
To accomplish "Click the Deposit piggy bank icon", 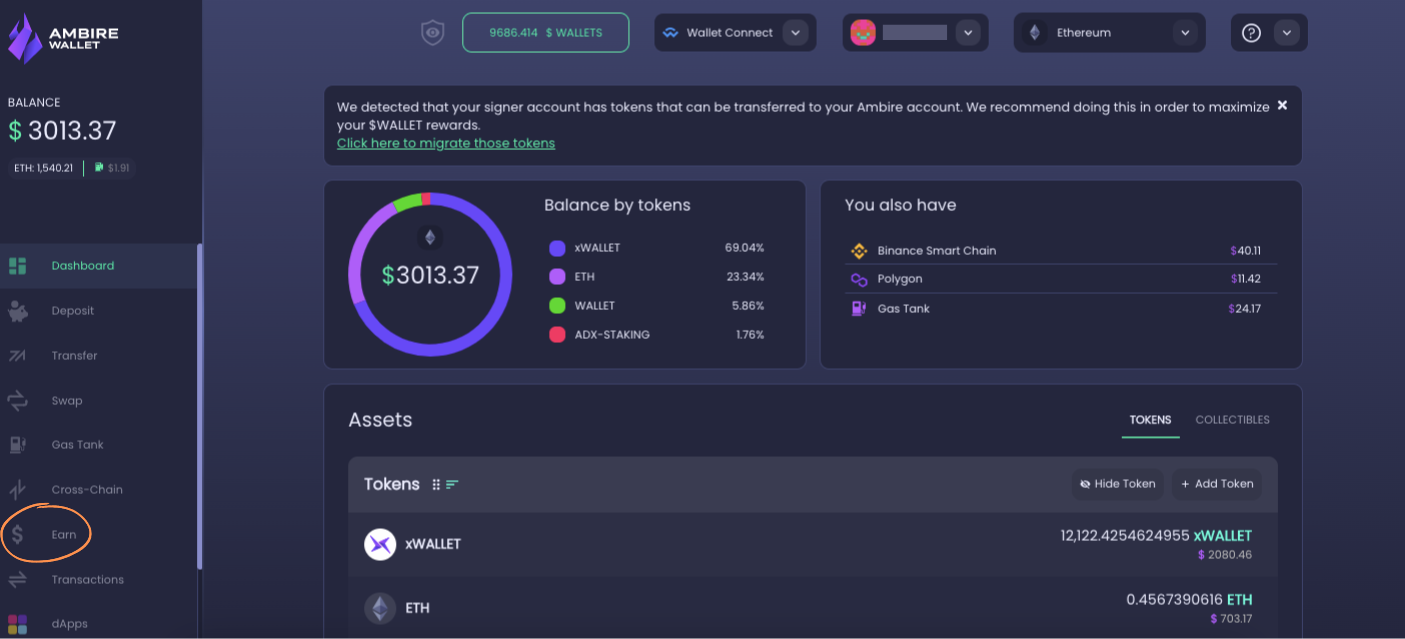I will click(x=18, y=311).
